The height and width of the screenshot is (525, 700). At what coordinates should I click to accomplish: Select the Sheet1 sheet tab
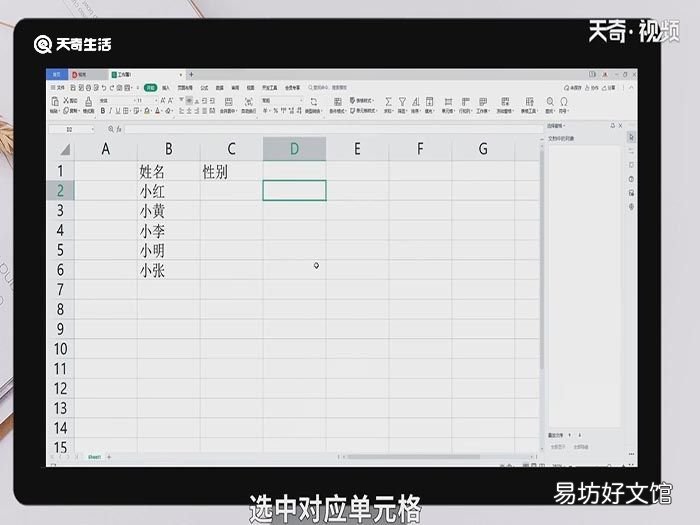point(94,457)
